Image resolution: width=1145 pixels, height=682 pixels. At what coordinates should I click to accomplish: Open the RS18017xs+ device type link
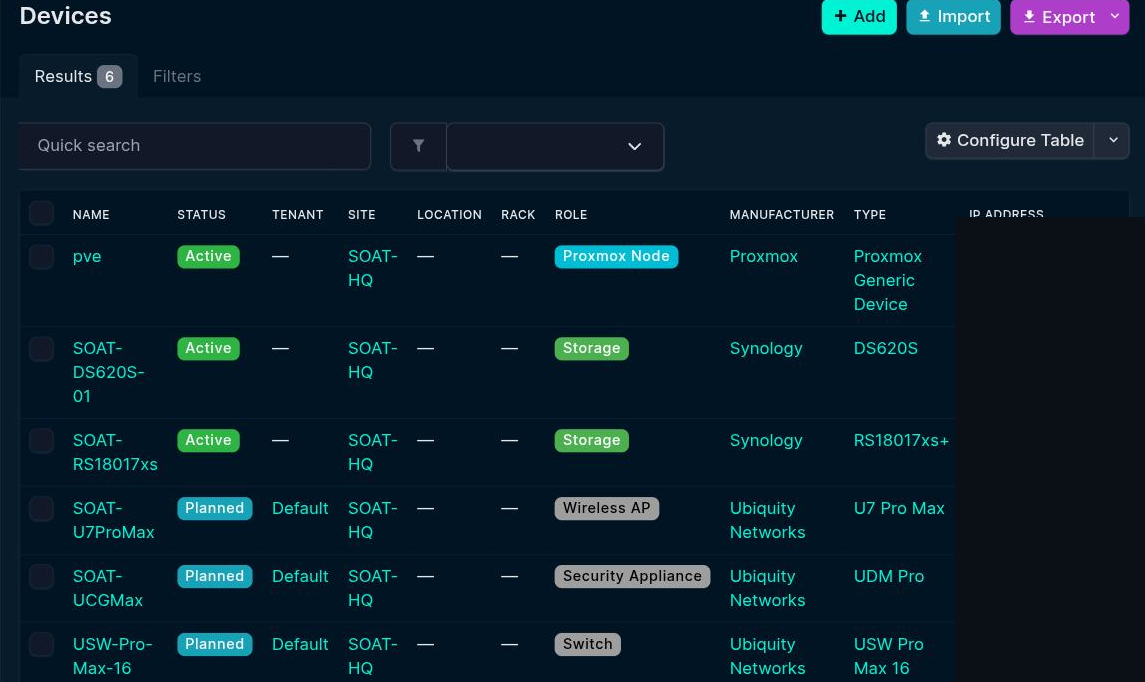point(901,440)
